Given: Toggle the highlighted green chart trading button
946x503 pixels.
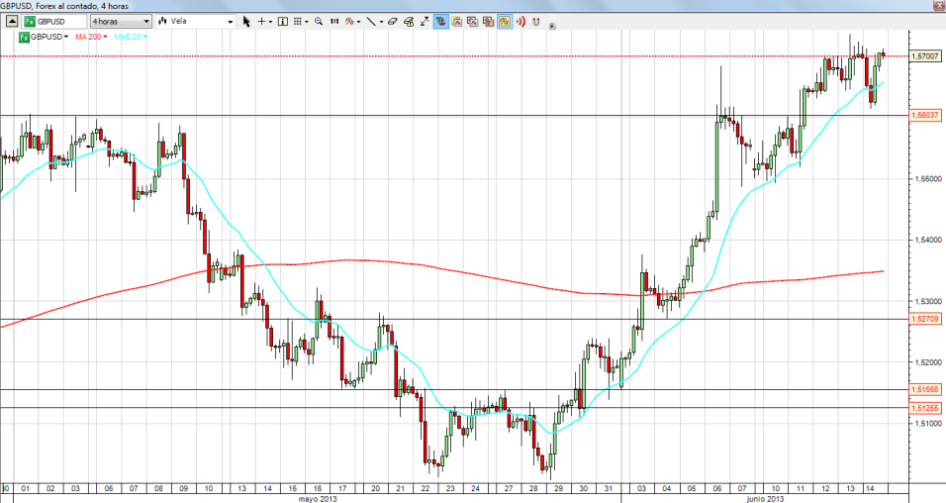Looking at the screenshot, I should pyautogui.click(x=440, y=20).
